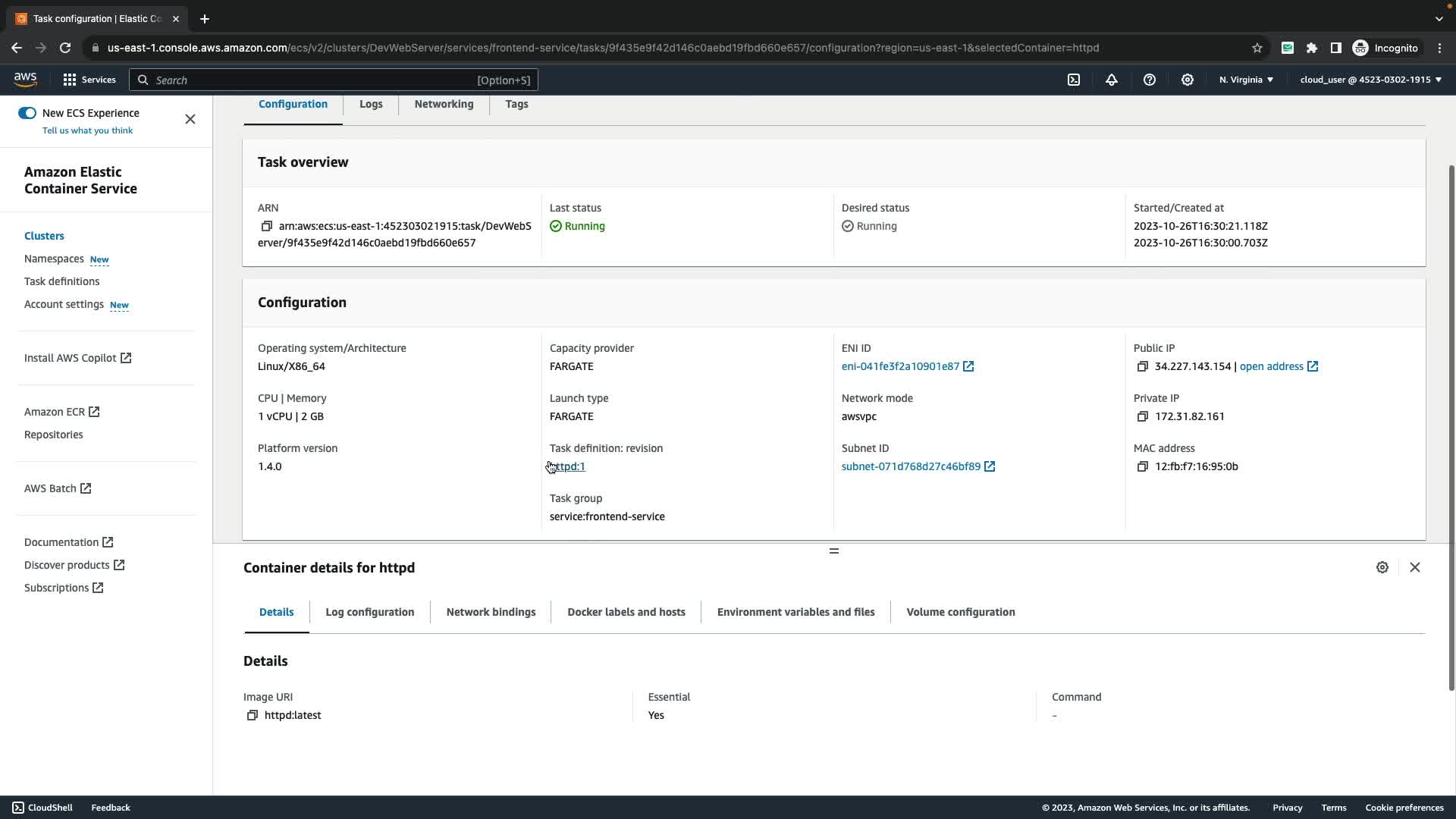Expand the cloud_user account menu
The height and width of the screenshot is (819, 1456).
pyautogui.click(x=1370, y=80)
